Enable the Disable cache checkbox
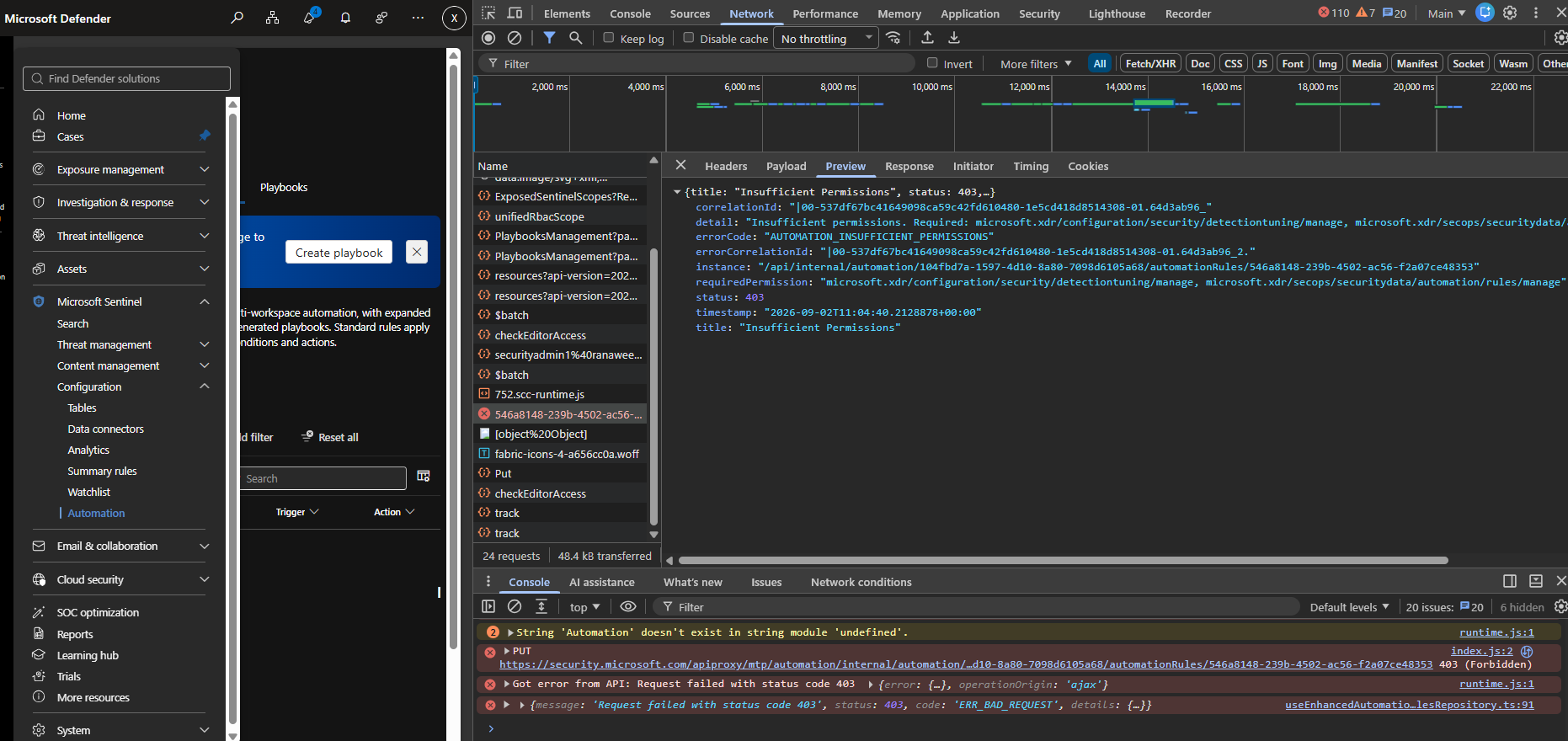 689,38
